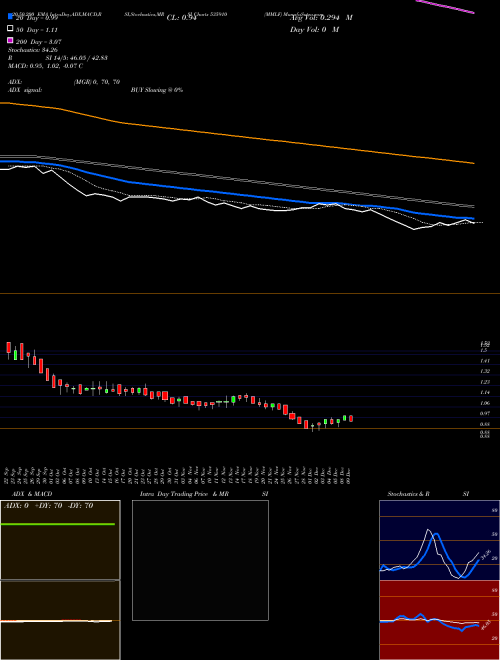Click the last red candlestick on the price chart
The width and height of the screenshot is (500, 660).
351,418
